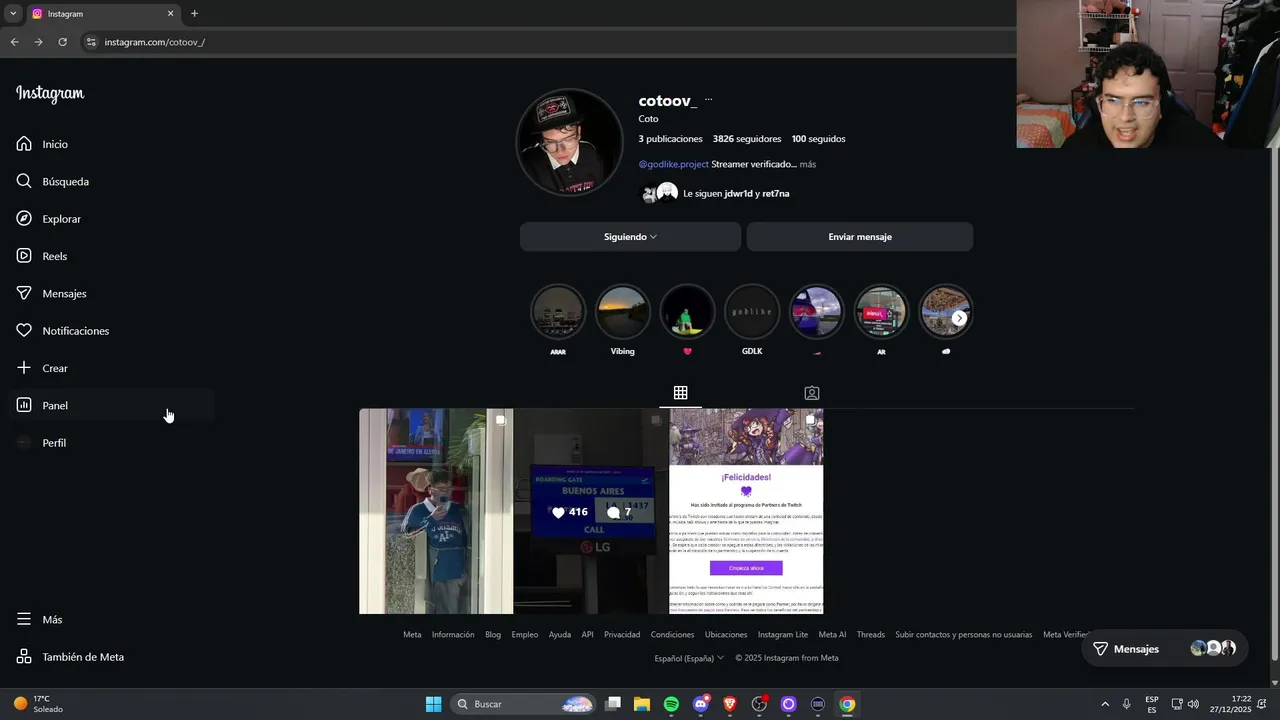Open the GDLK story highlight
This screenshot has height=720, width=1280.
(x=752, y=312)
